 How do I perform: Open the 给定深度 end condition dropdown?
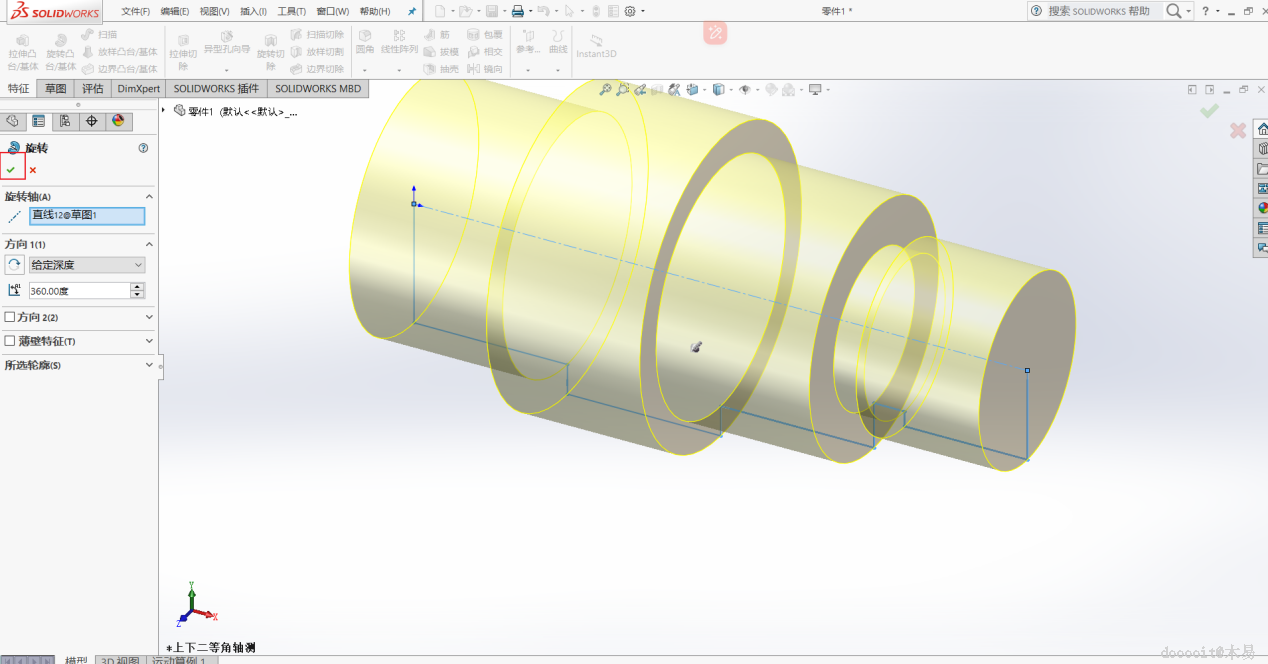(x=87, y=265)
